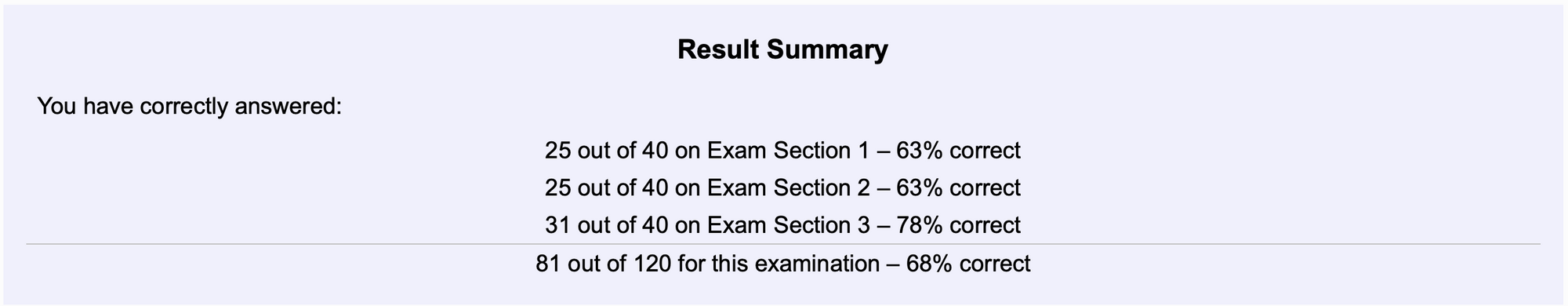The height and width of the screenshot is (306, 1568).
Task: Select the Exam Section 3 result line
Action: [782, 225]
